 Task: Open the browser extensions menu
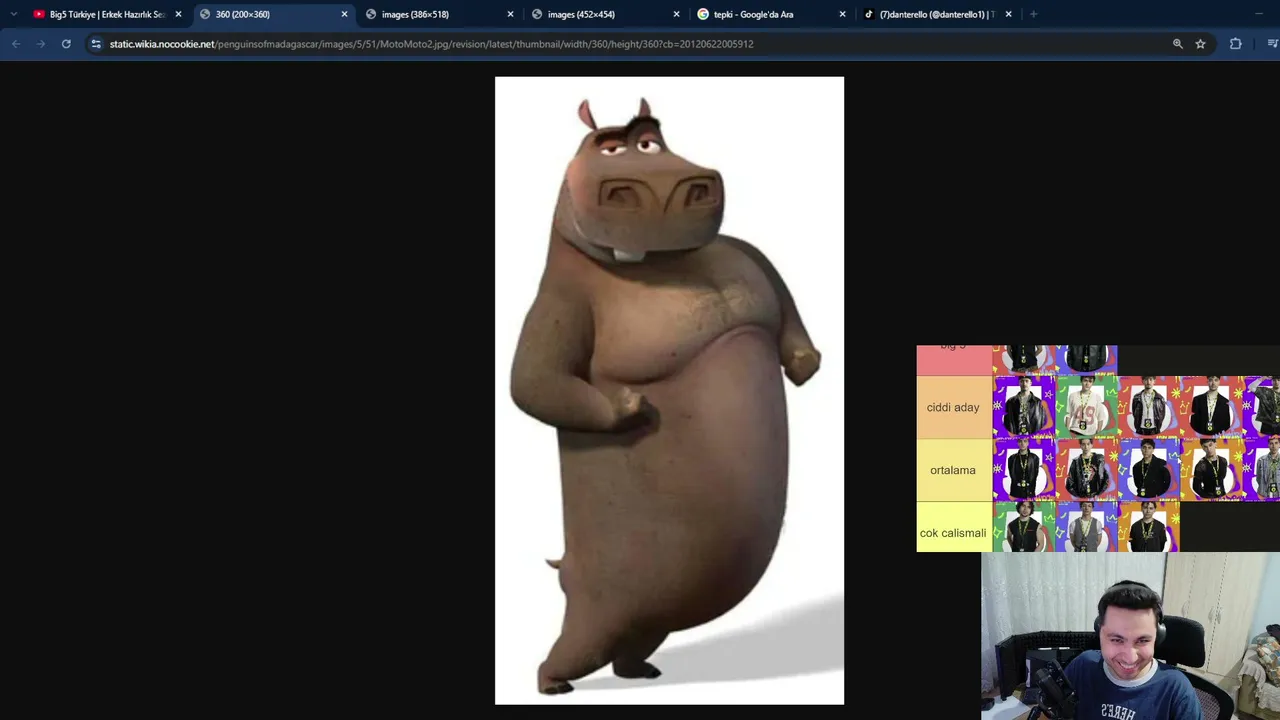1236,44
